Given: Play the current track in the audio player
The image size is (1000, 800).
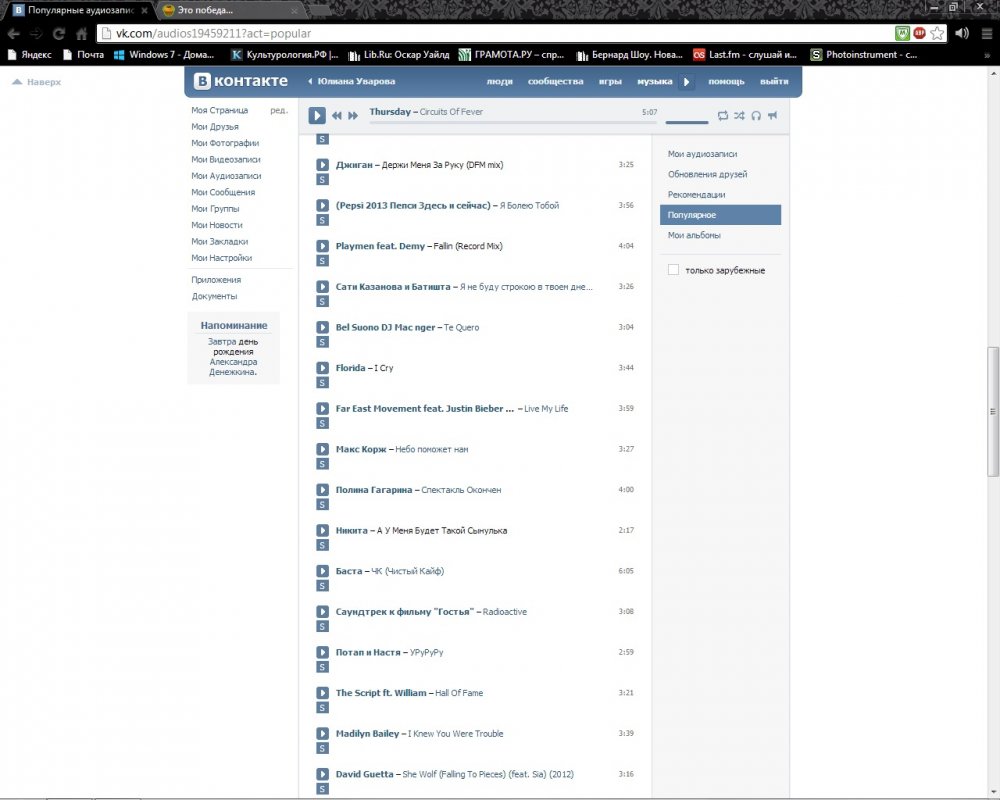Looking at the screenshot, I should [317, 116].
